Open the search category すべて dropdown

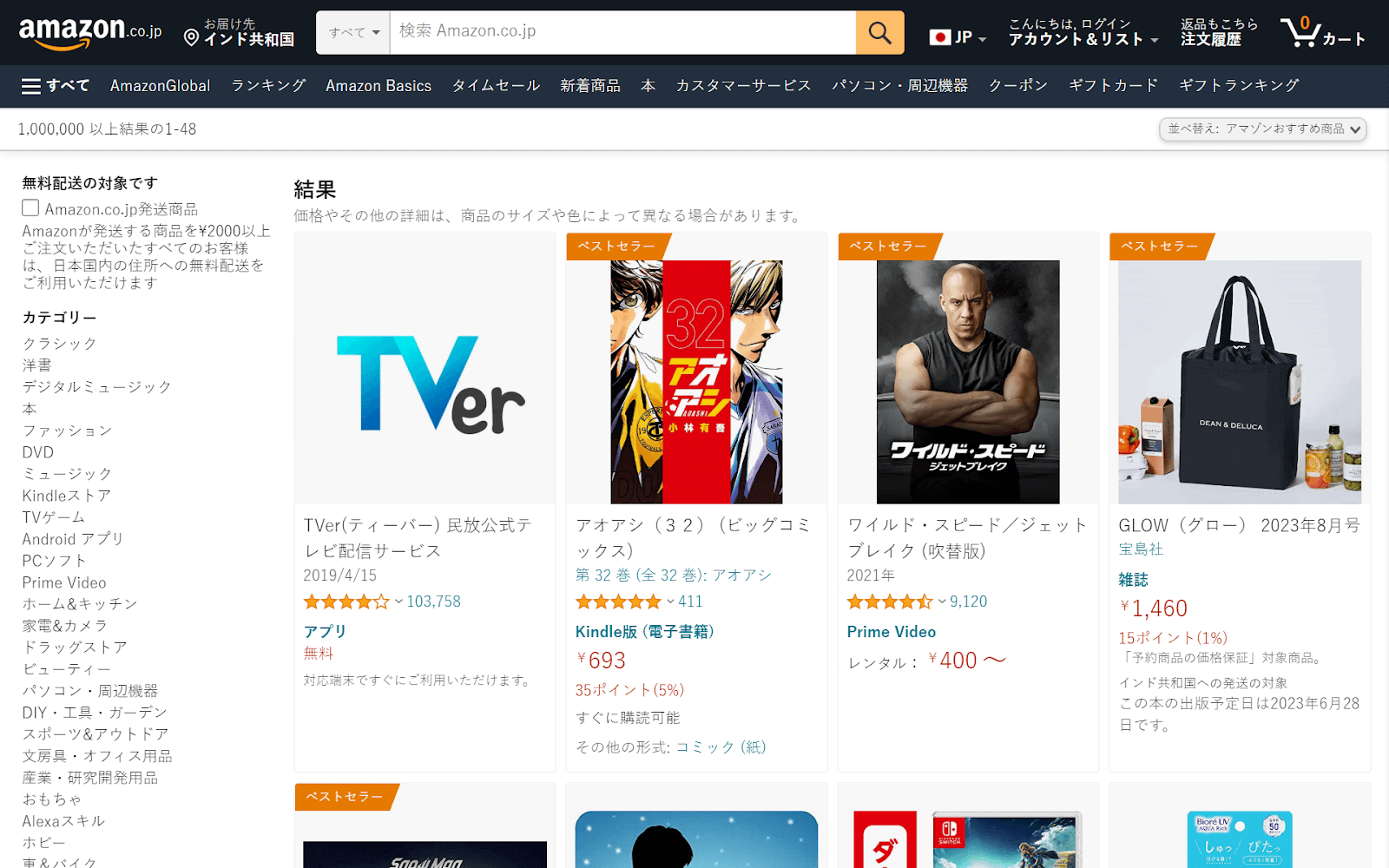tap(352, 32)
